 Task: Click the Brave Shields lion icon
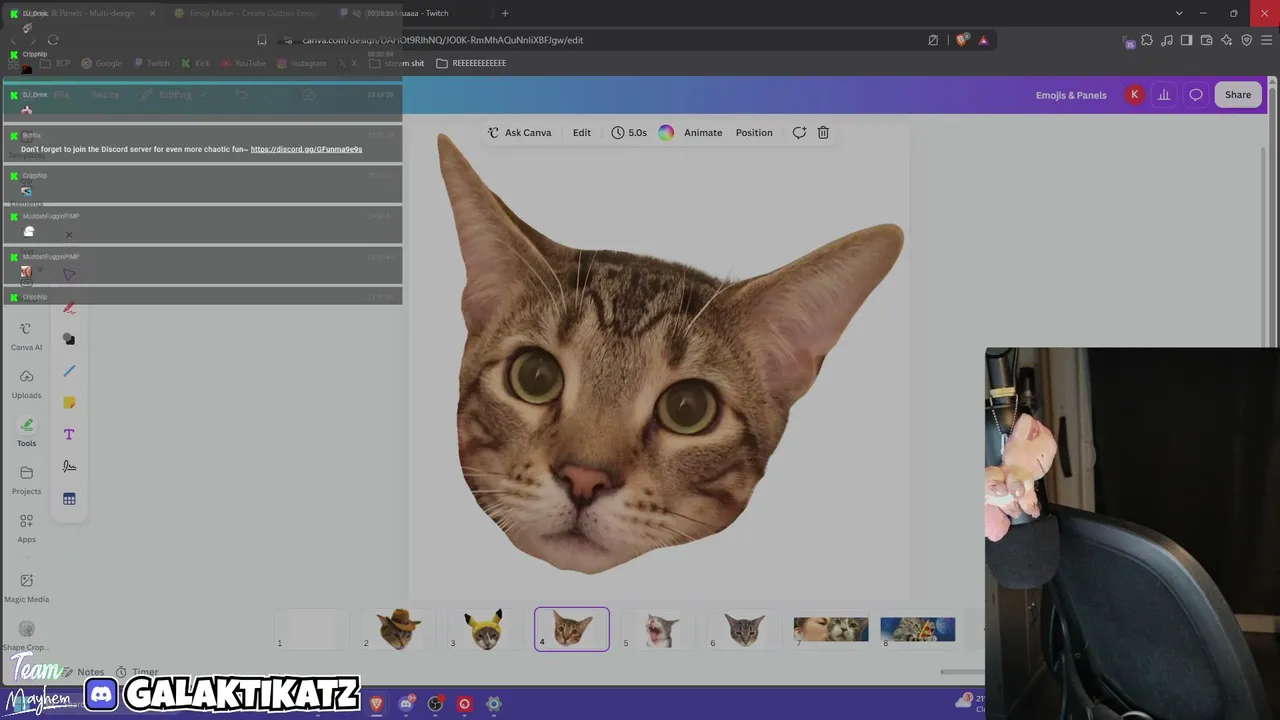point(962,40)
